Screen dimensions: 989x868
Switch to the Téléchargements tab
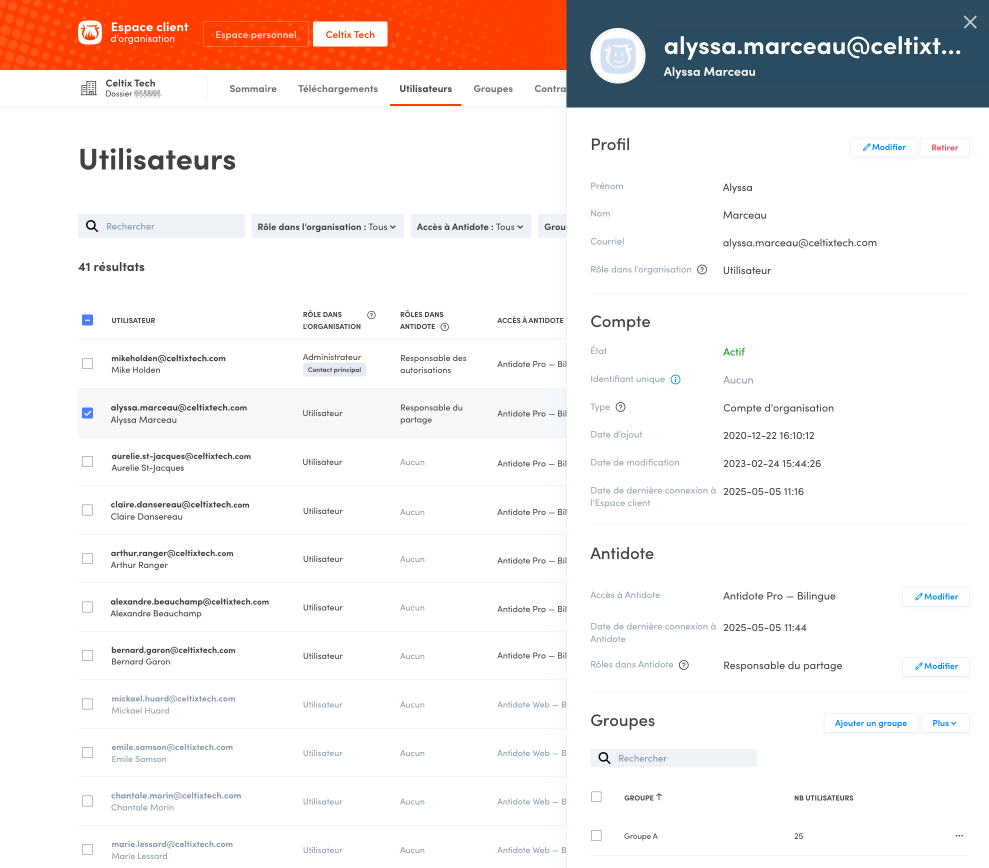[338, 89]
